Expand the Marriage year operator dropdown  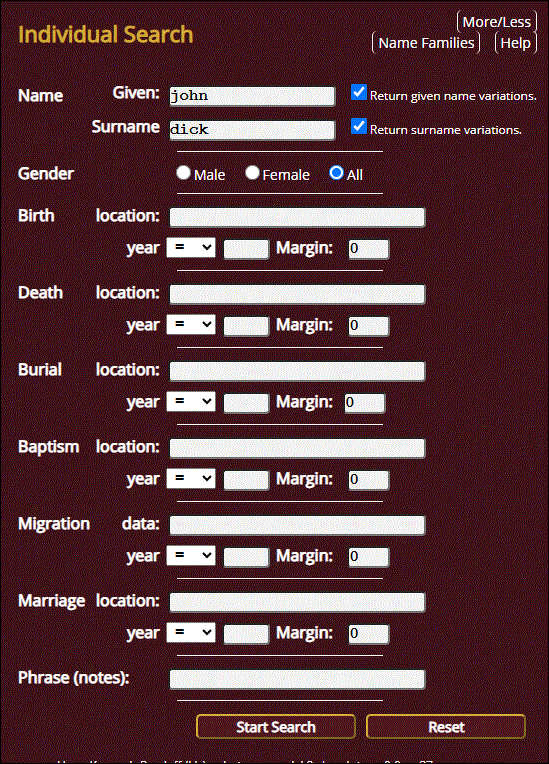pyautogui.click(x=191, y=632)
